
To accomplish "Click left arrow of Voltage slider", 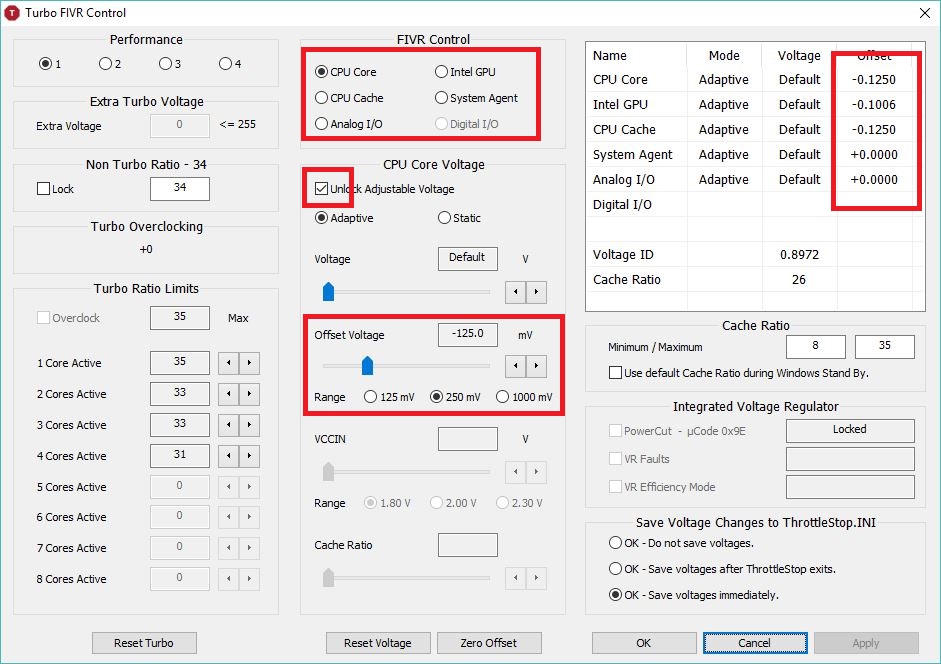I will (516, 292).
